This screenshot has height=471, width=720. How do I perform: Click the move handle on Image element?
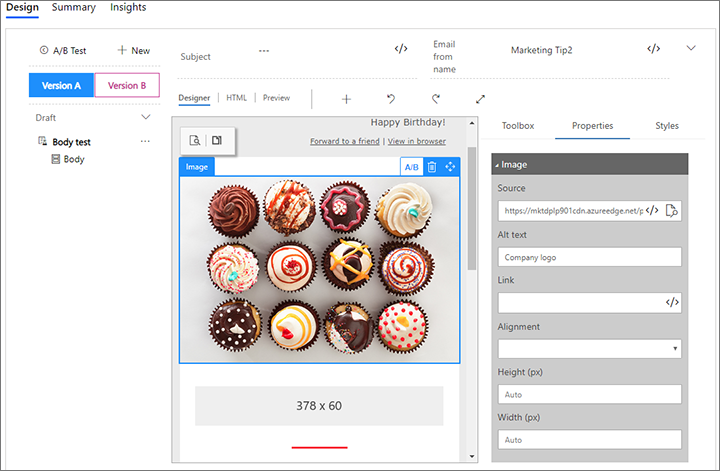pos(450,167)
